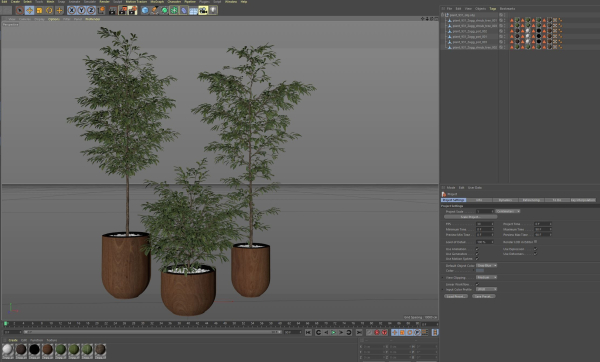Click black material tag on pot_001 row
The width and height of the screenshot is (600, 362).
(539, 36)
